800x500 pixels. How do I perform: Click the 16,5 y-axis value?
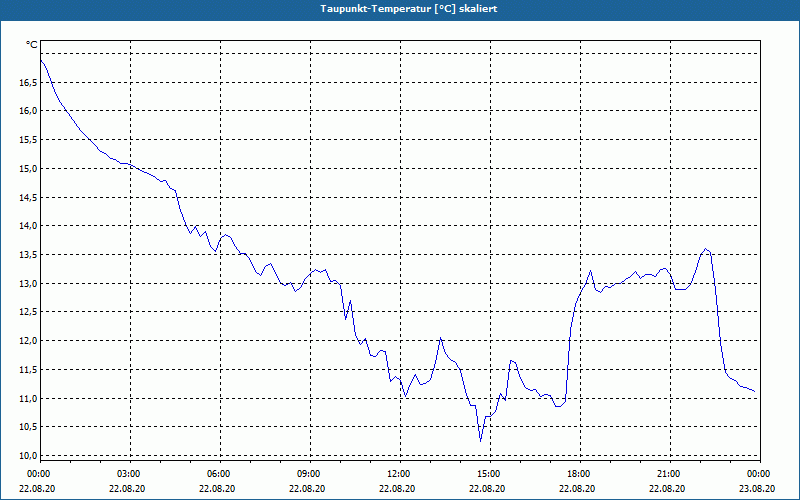coord(29,82)
